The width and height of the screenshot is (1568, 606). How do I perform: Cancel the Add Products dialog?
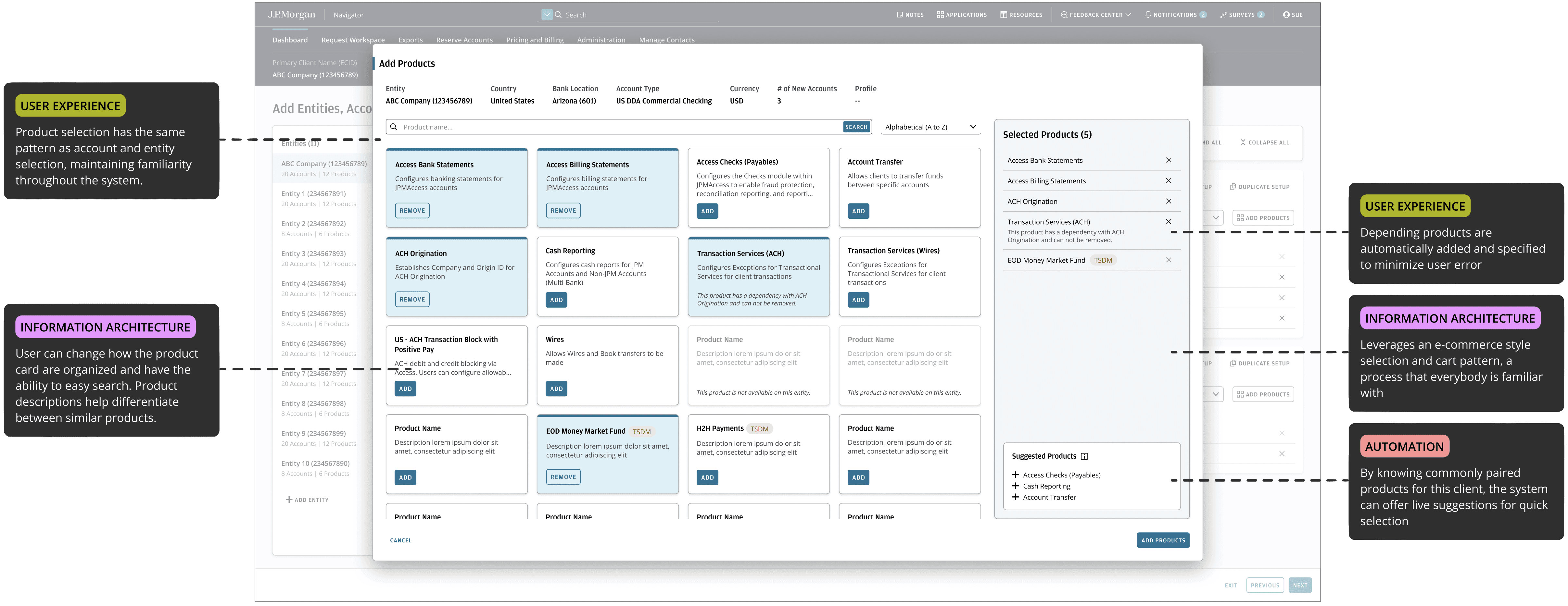point(400,540)
